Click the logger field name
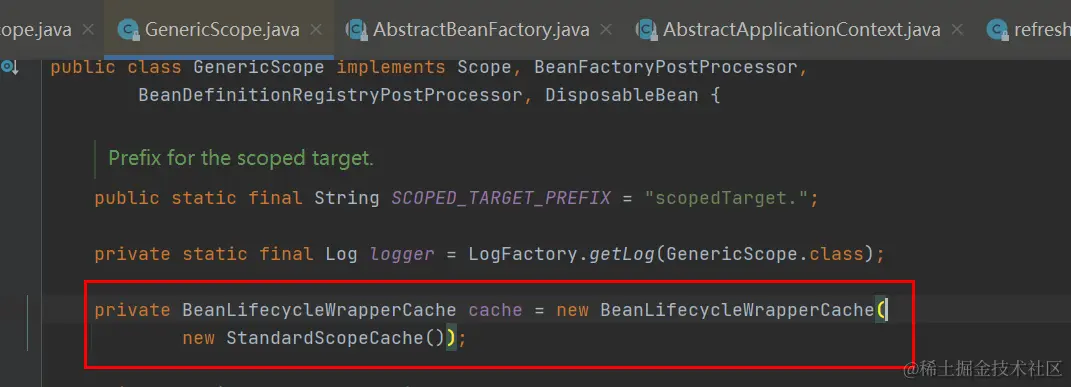This screenshot has height=387, width=1071. [402, 255]
